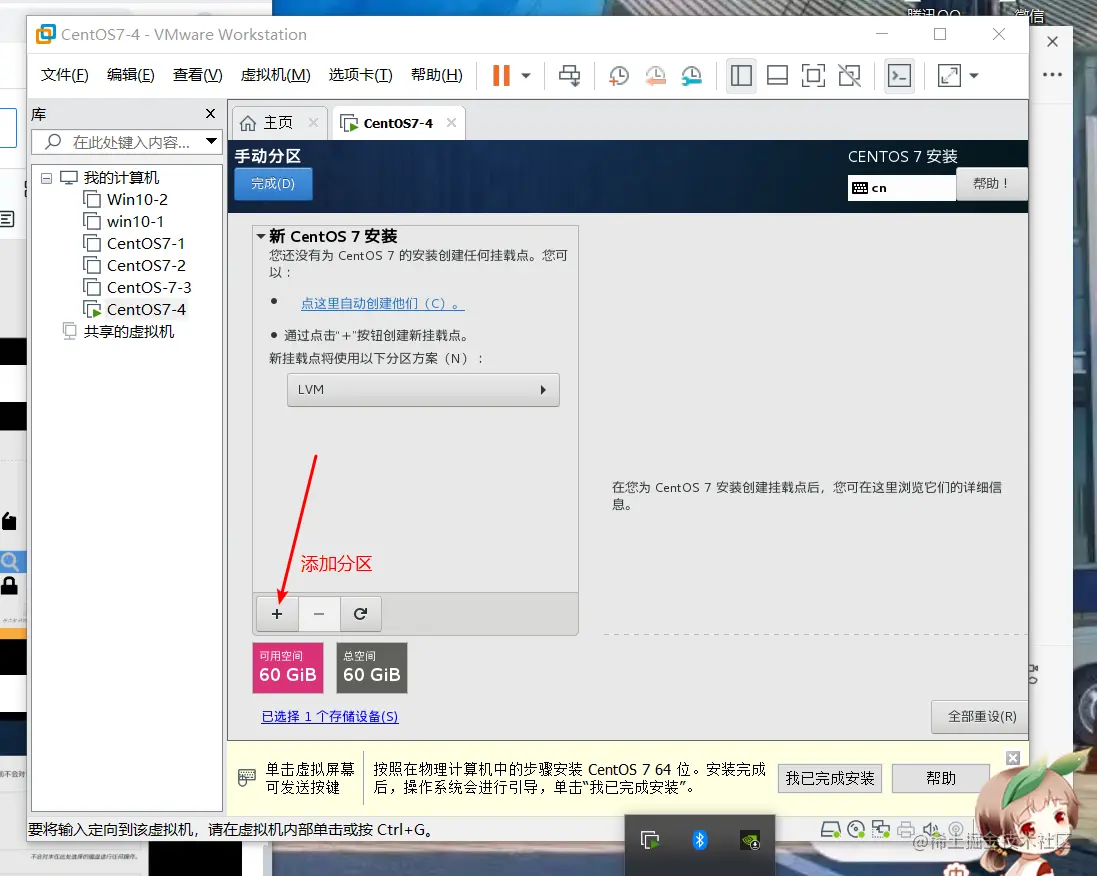
Task: Click the Bluetooth tray icon
Action: point(700,840)
